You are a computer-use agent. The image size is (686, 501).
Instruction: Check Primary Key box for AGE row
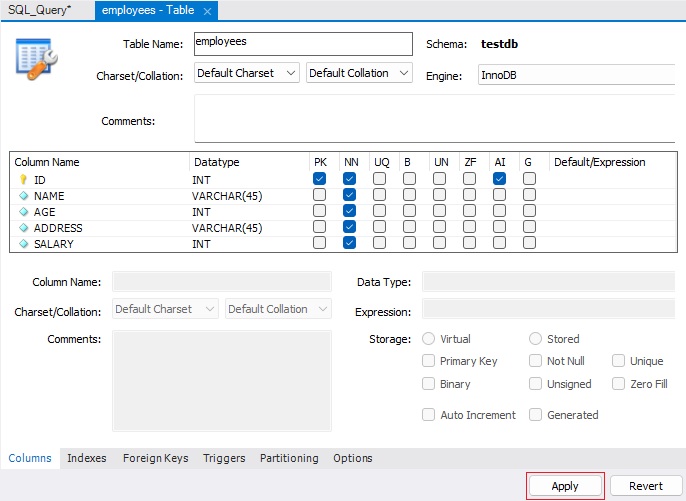tap(319, 212)
